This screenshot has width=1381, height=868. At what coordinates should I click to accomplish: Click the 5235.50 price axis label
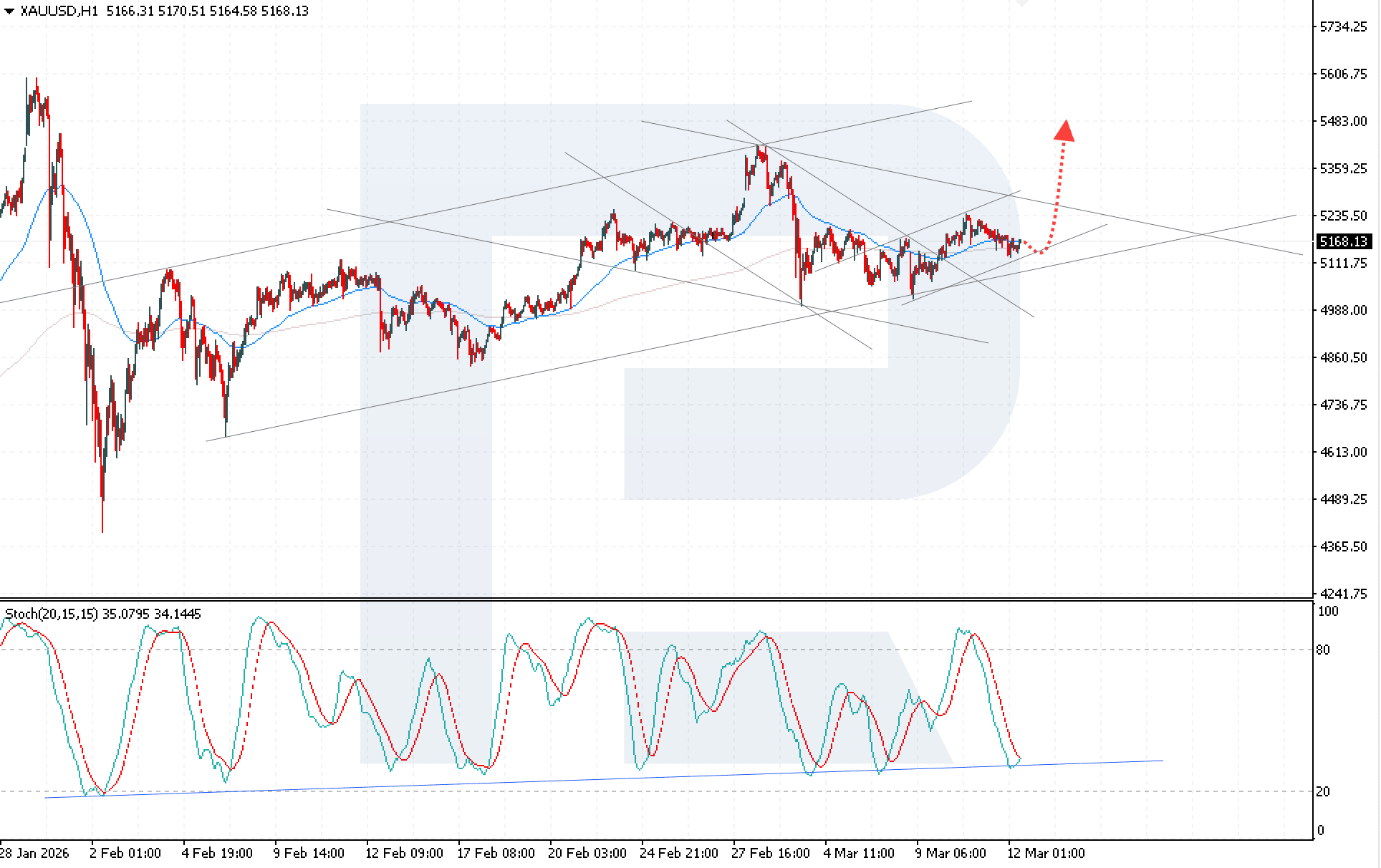click(x=1343, y=216)
